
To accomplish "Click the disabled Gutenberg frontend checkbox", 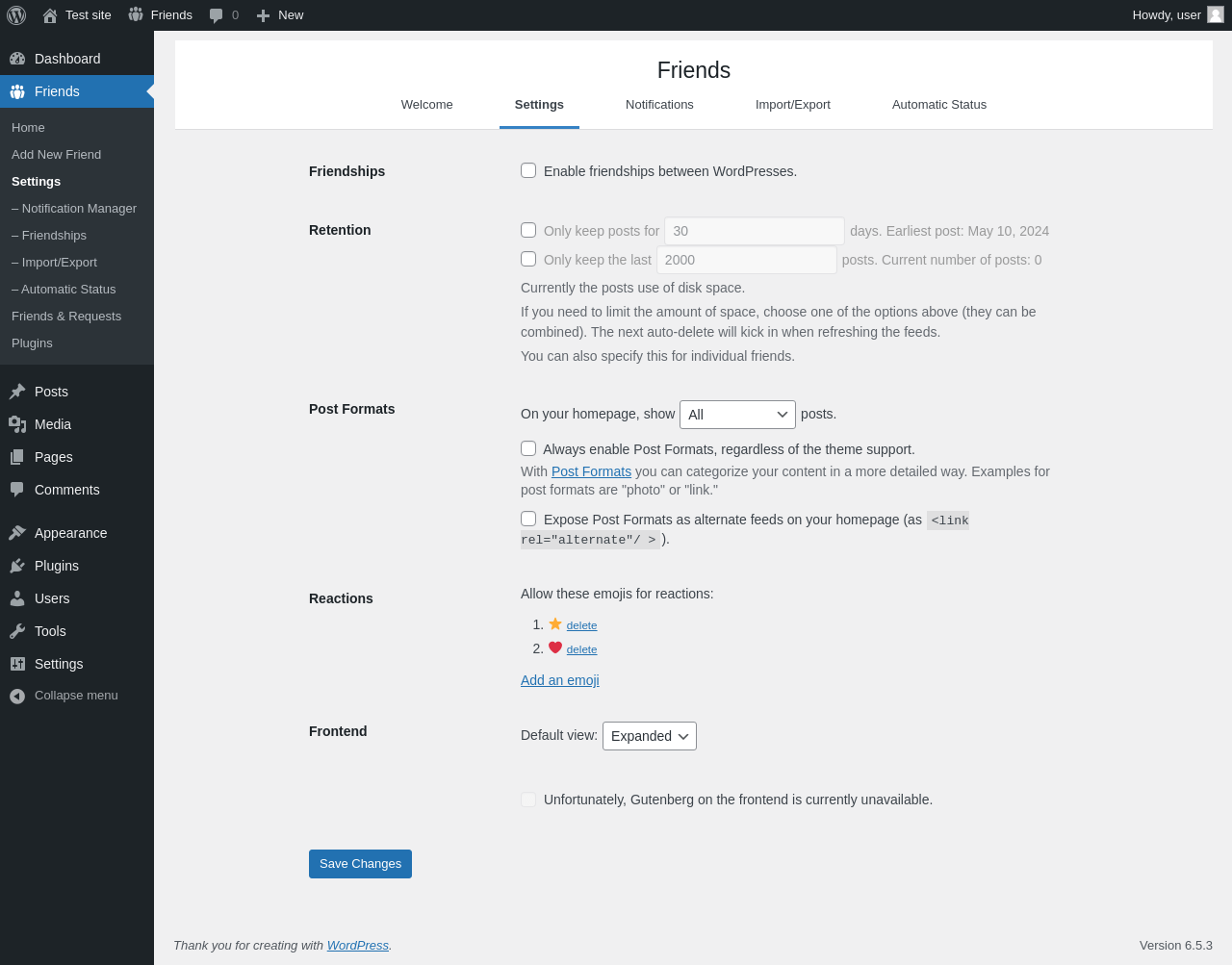I will [x=528, y=800].
